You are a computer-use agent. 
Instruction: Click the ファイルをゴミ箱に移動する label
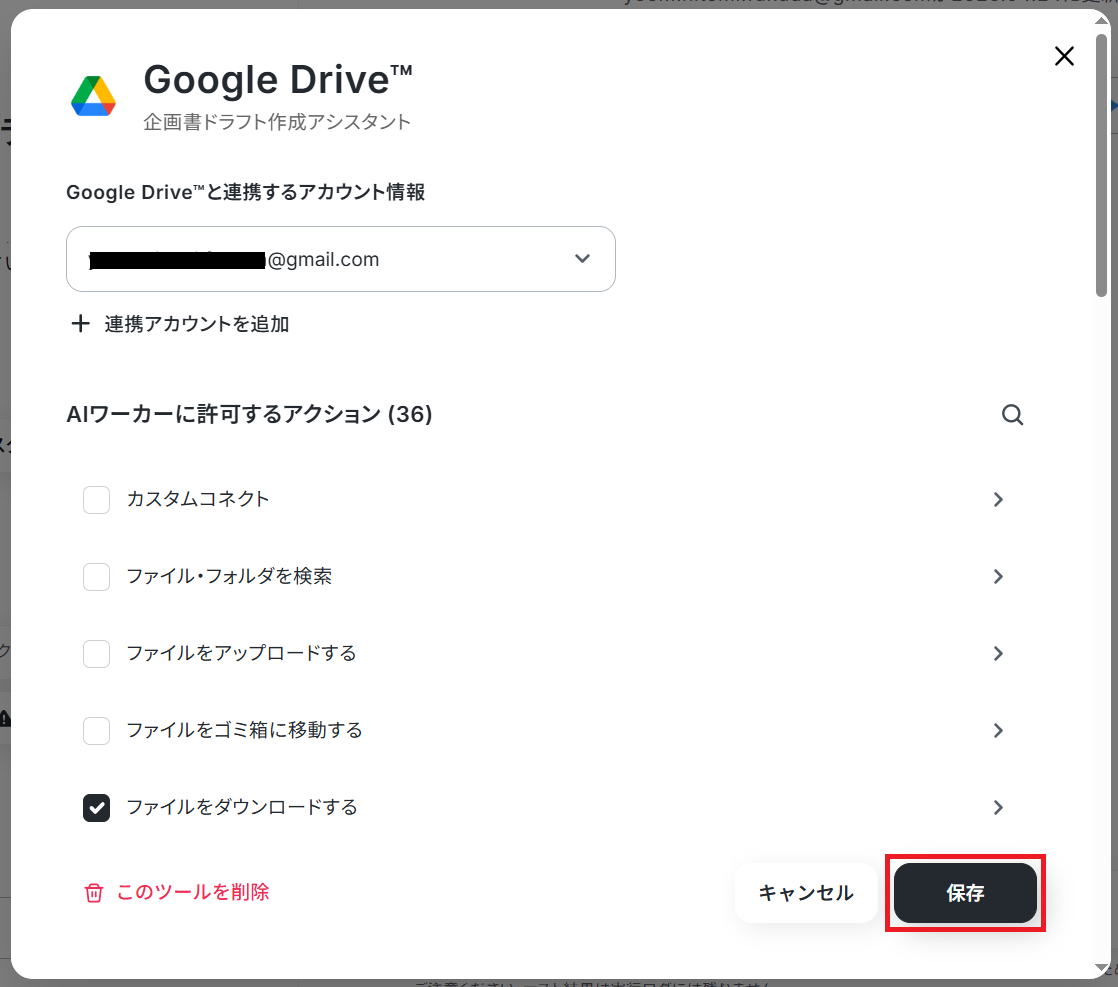tap(245, 730)
